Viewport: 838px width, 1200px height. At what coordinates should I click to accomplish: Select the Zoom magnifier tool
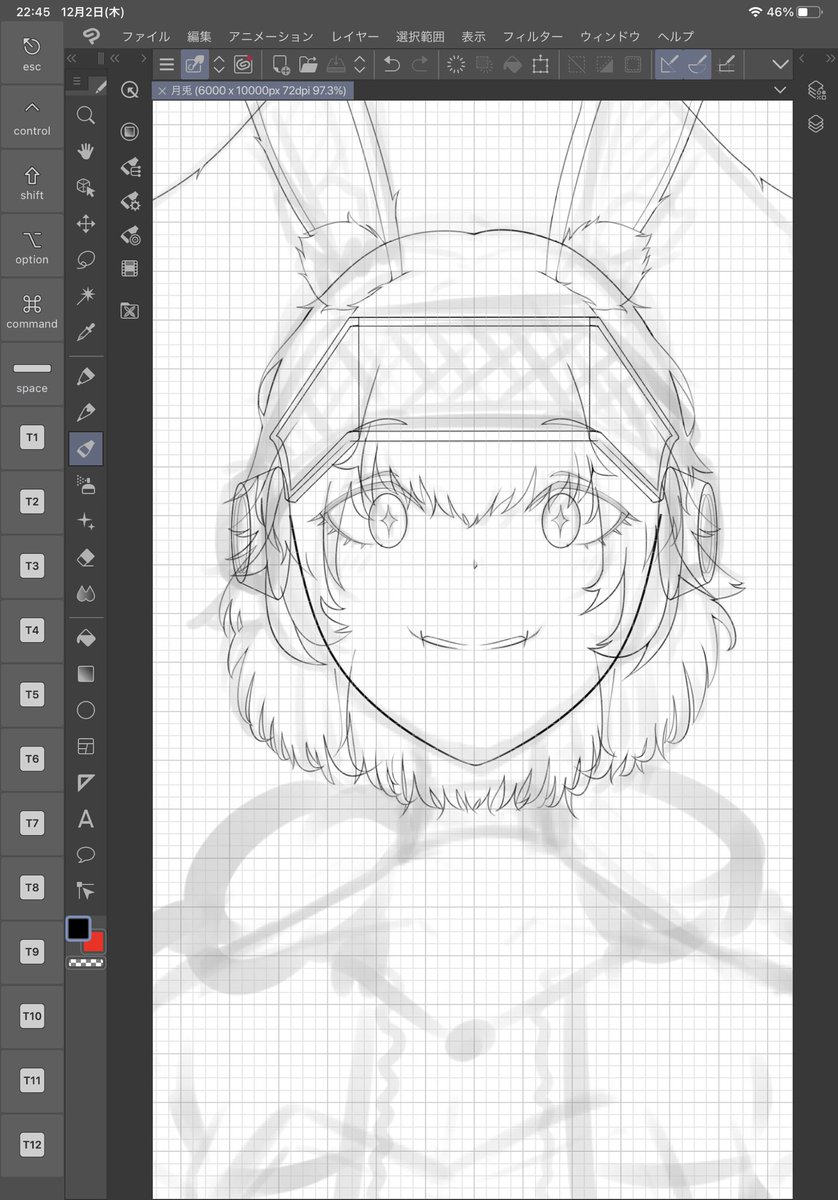[86, 115]
